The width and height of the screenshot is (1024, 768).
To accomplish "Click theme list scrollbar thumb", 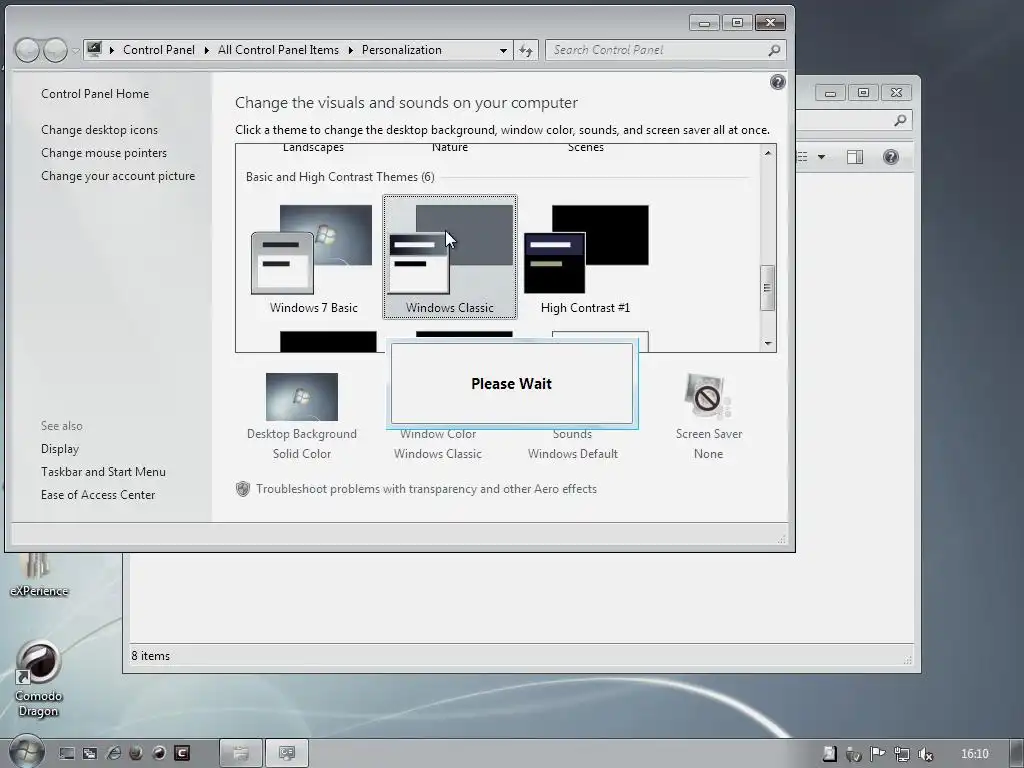I will point(768,287).
